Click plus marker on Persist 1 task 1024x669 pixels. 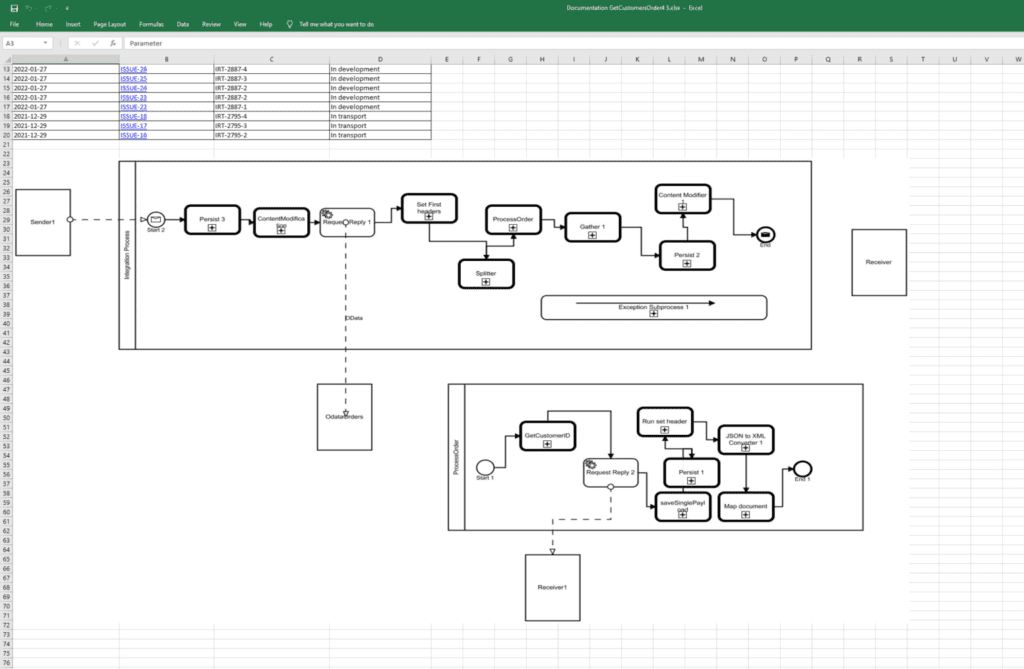[691, 481]
